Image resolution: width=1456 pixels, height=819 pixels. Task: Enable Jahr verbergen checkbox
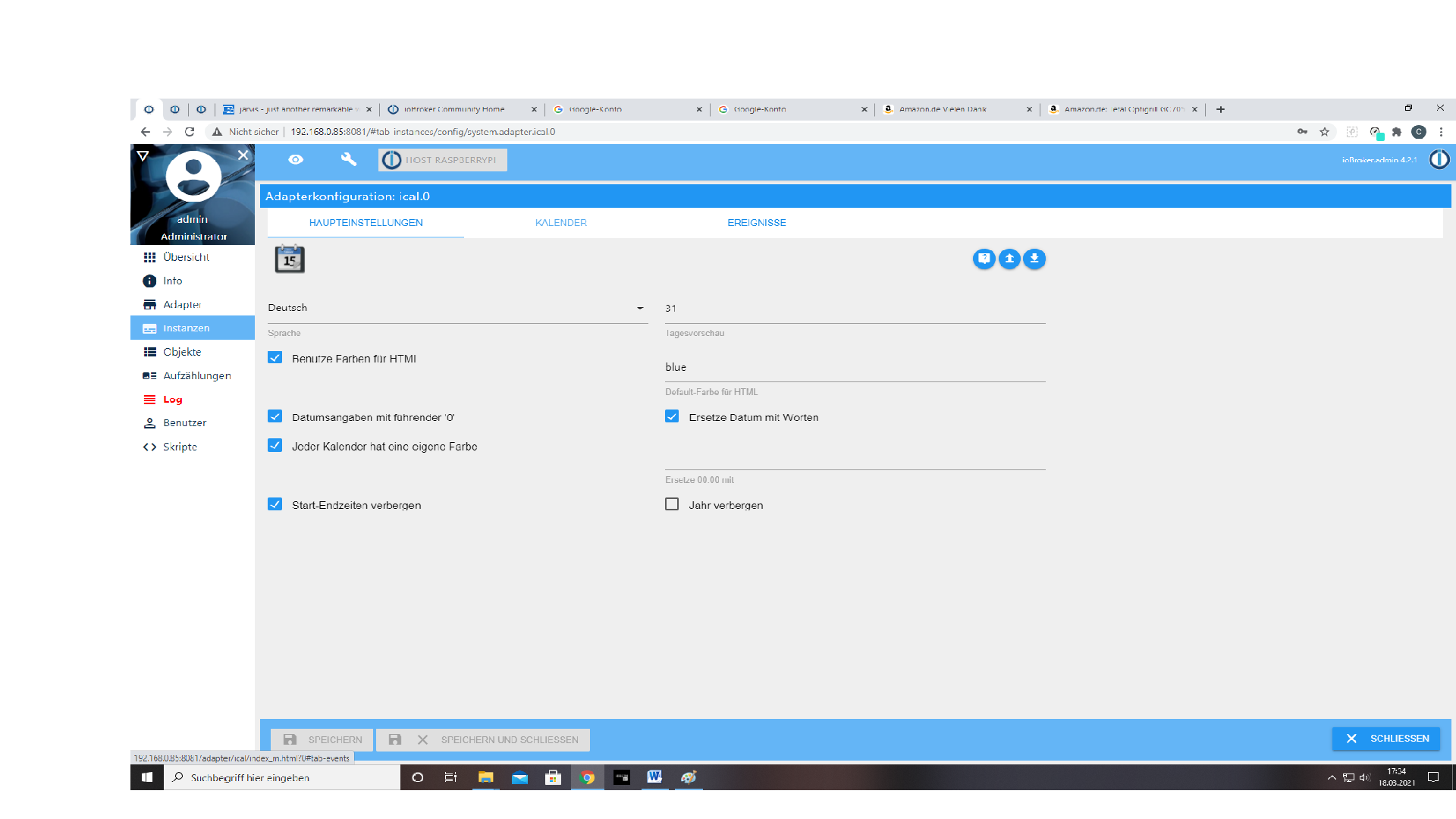tap(672, 504)
